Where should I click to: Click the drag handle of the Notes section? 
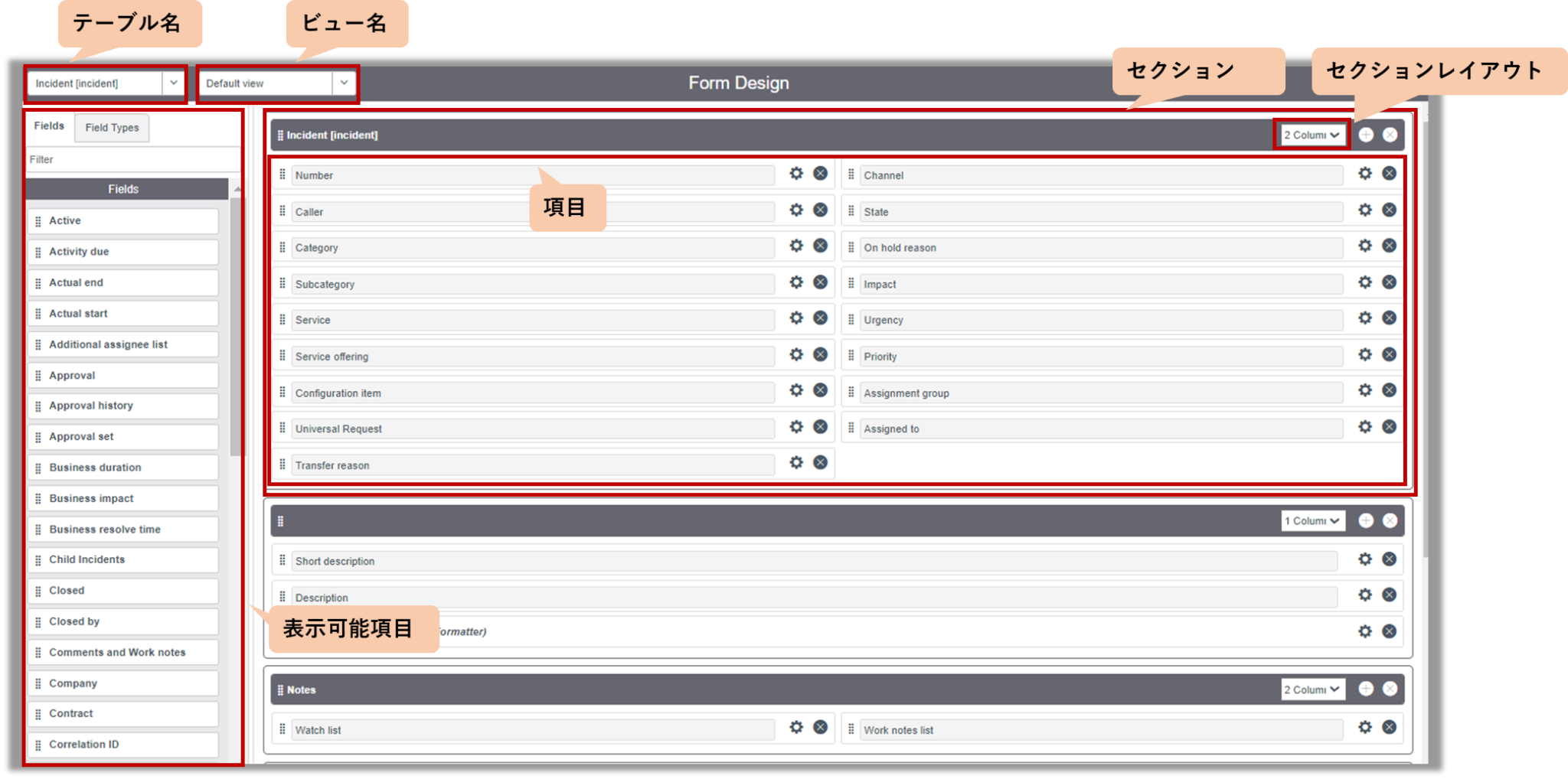tap(280, 689)
